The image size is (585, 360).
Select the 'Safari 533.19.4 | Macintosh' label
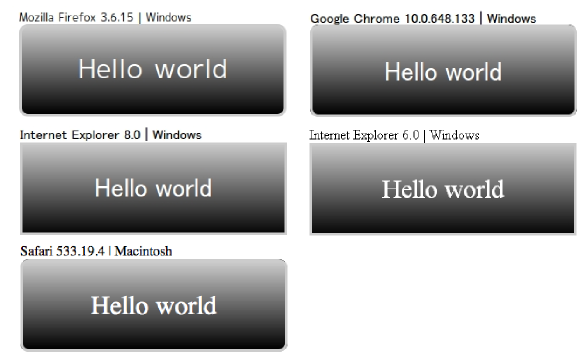pos(96,251)
